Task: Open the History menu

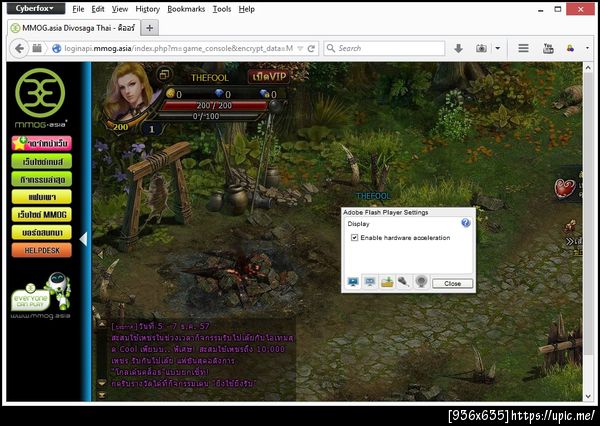Action: click(147, 9)
